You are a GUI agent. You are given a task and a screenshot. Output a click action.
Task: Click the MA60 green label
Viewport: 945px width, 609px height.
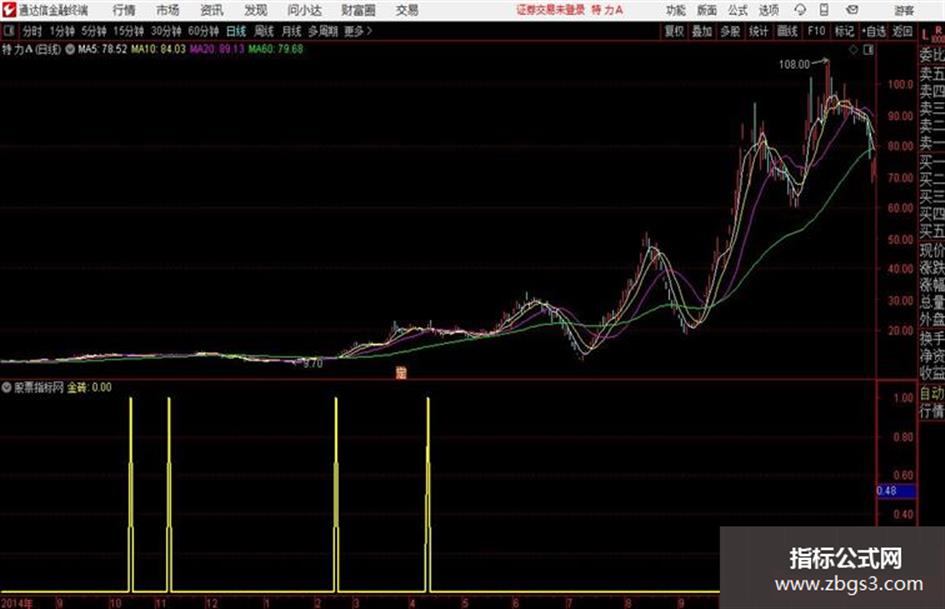[x=275, y=49]
